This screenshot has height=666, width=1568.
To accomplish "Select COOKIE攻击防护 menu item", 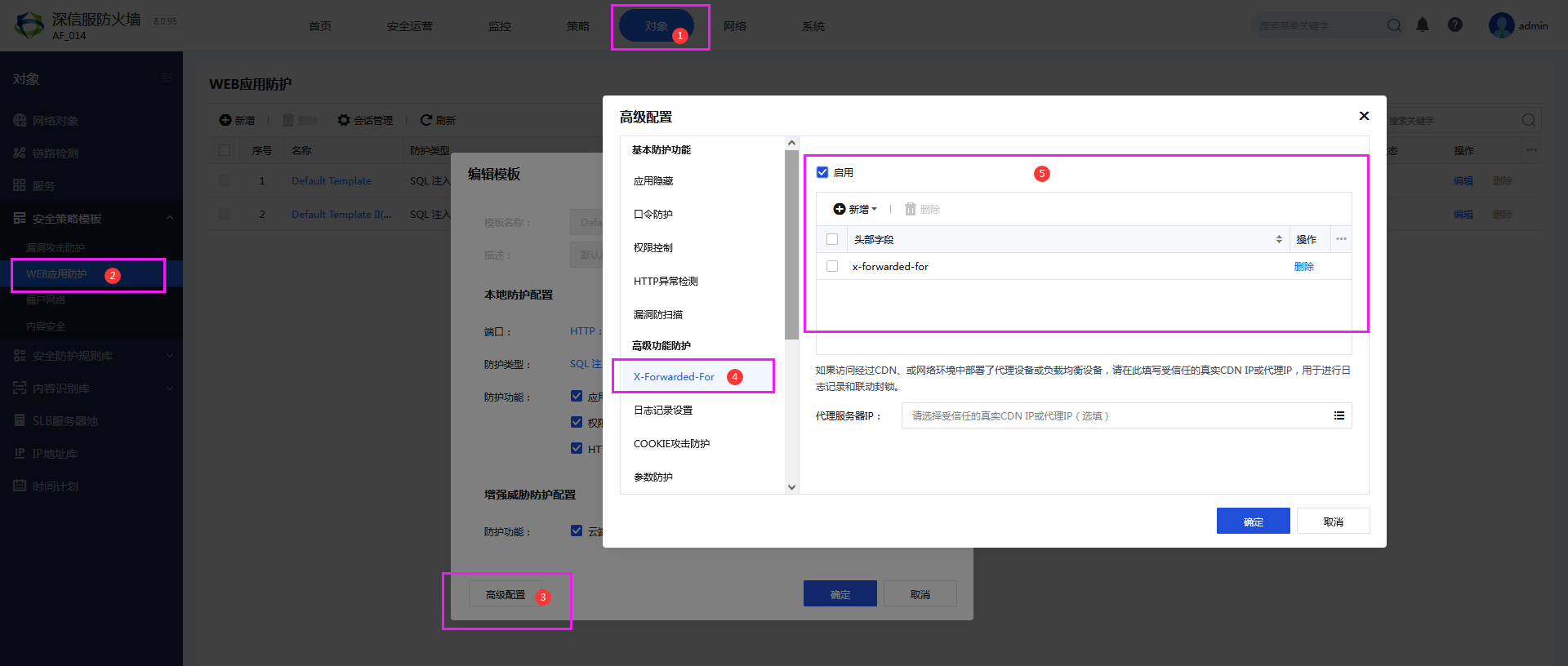I will 671,443.
